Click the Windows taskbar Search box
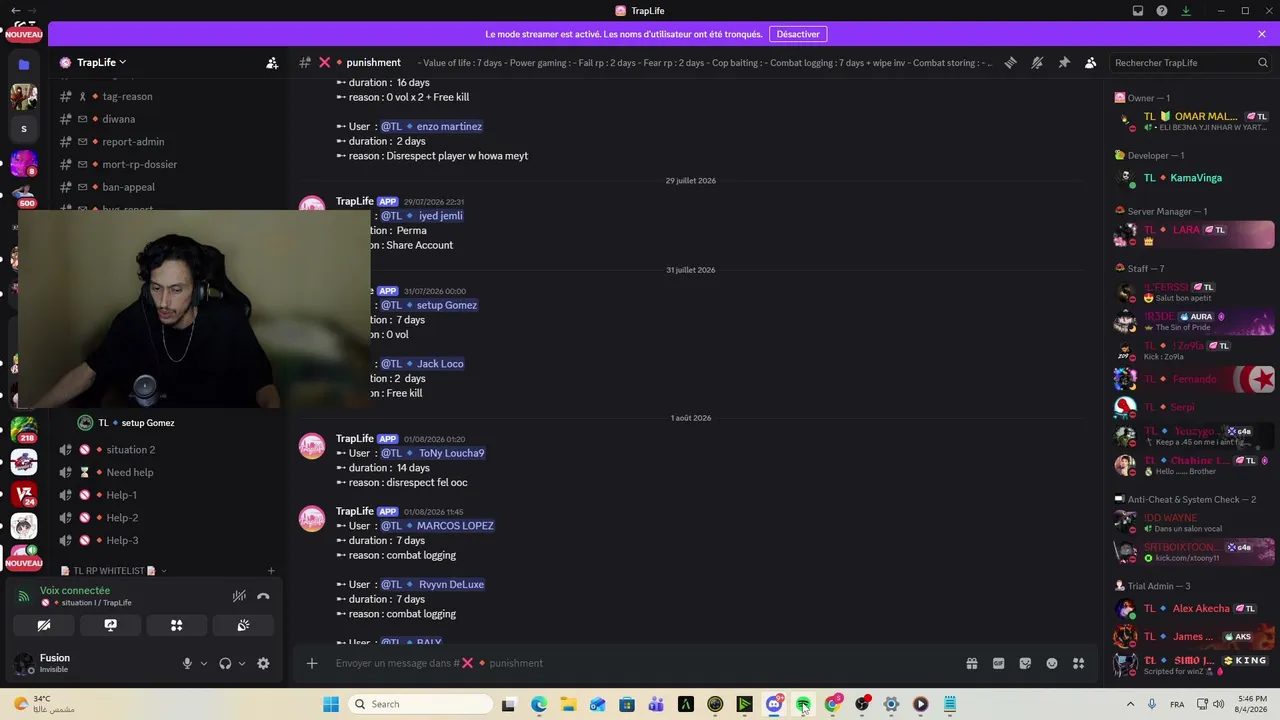The width and height of the screenshot is (1280, 720). pyautogui.click(x=421, y=704)
